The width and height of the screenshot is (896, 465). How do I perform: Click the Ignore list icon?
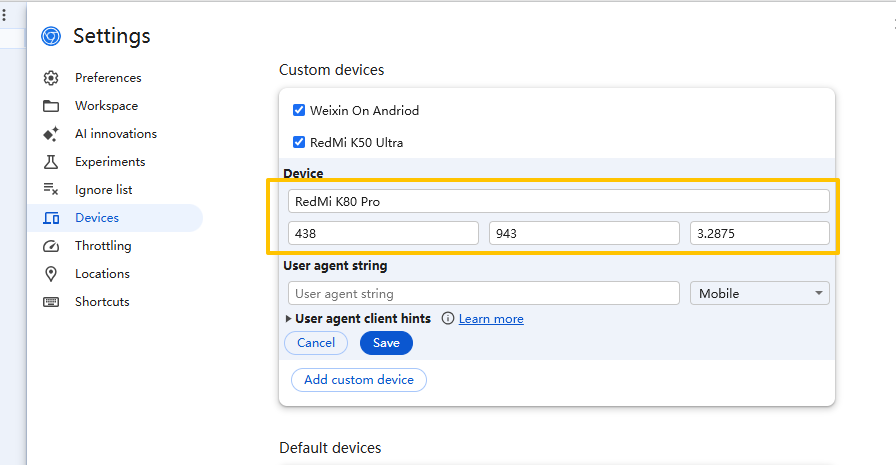point(51,190)
